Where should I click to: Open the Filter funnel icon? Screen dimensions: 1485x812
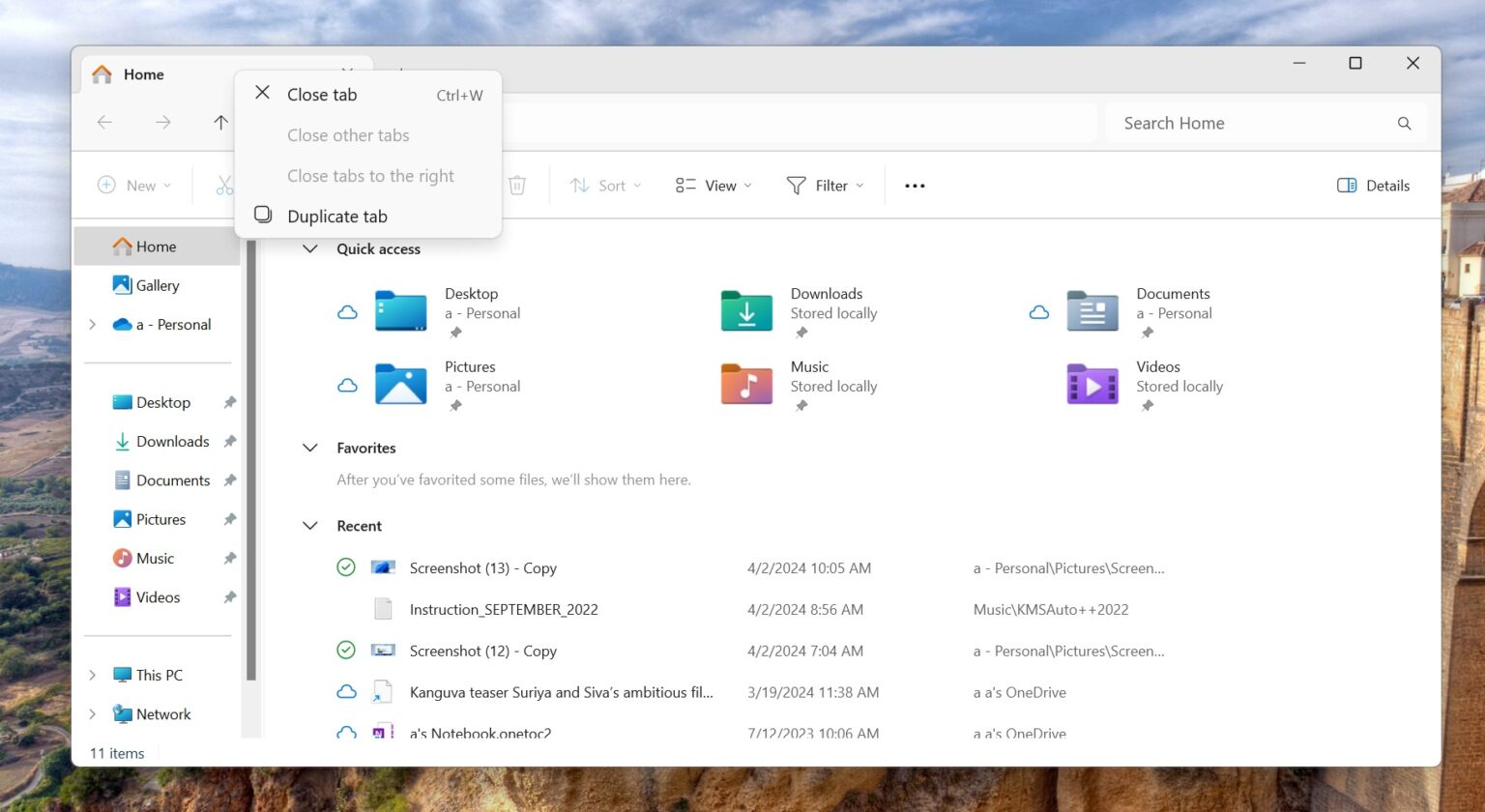796,185
